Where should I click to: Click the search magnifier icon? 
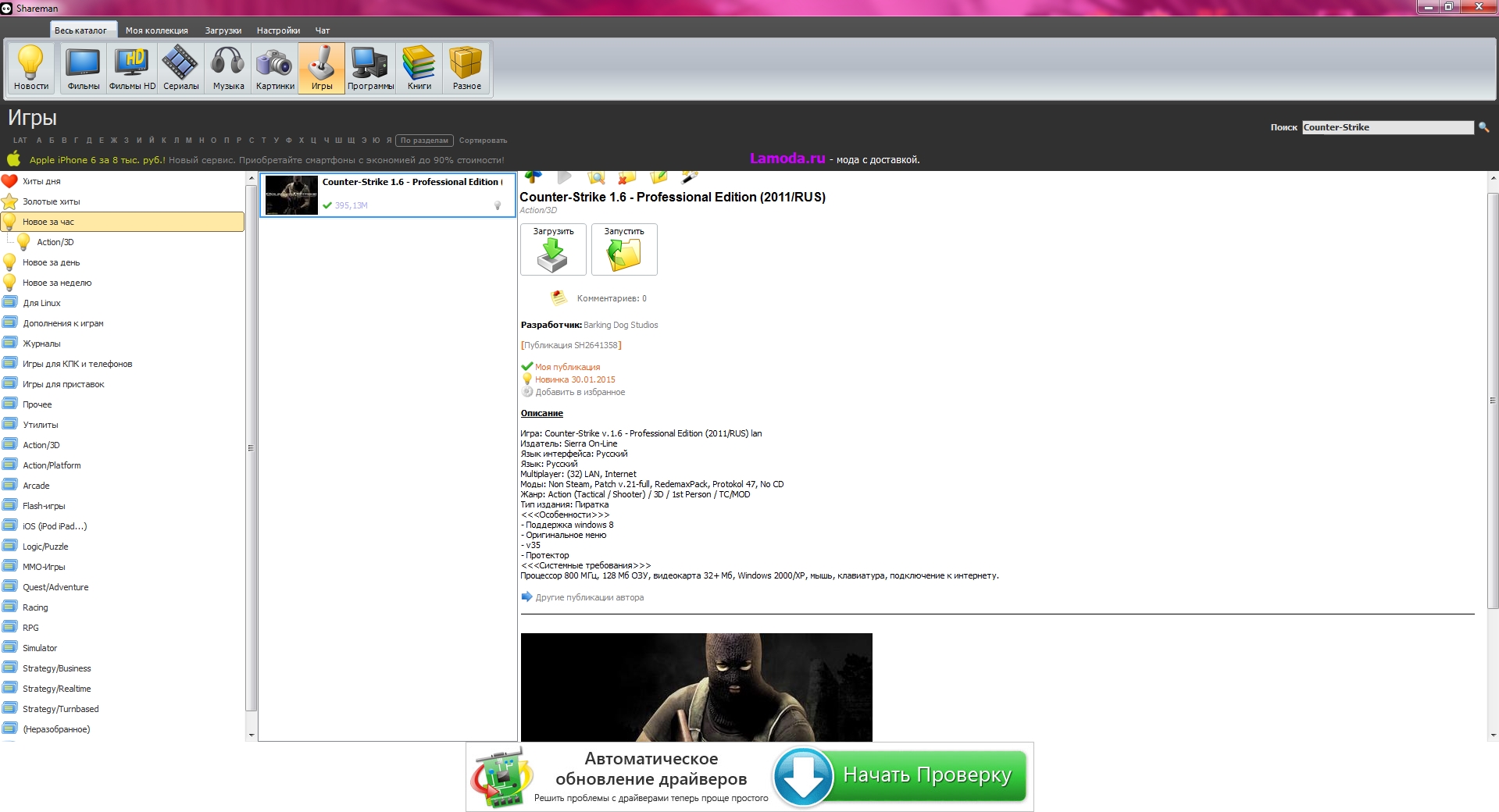(x=1483, y=127)
